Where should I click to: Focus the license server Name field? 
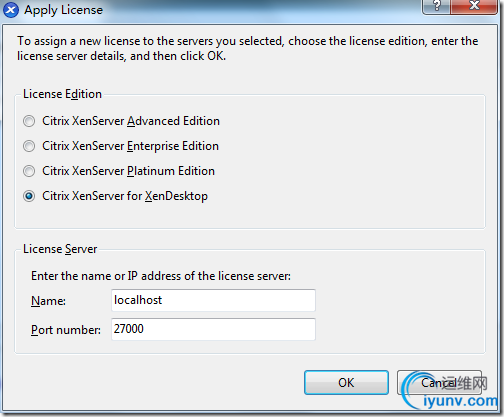click(x=213, y=300)
